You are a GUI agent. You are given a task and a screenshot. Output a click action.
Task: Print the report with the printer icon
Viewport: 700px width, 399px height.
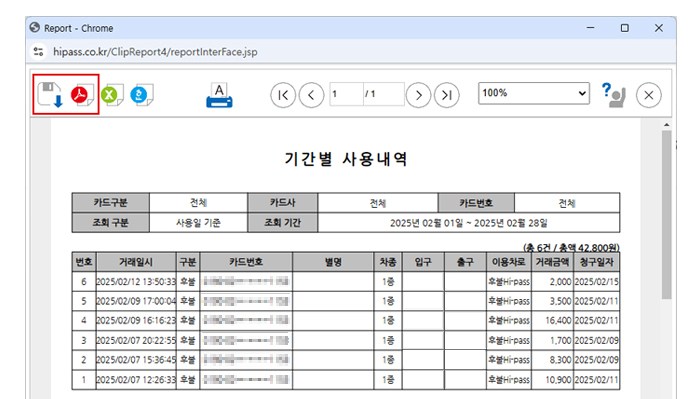pos(219,95)
